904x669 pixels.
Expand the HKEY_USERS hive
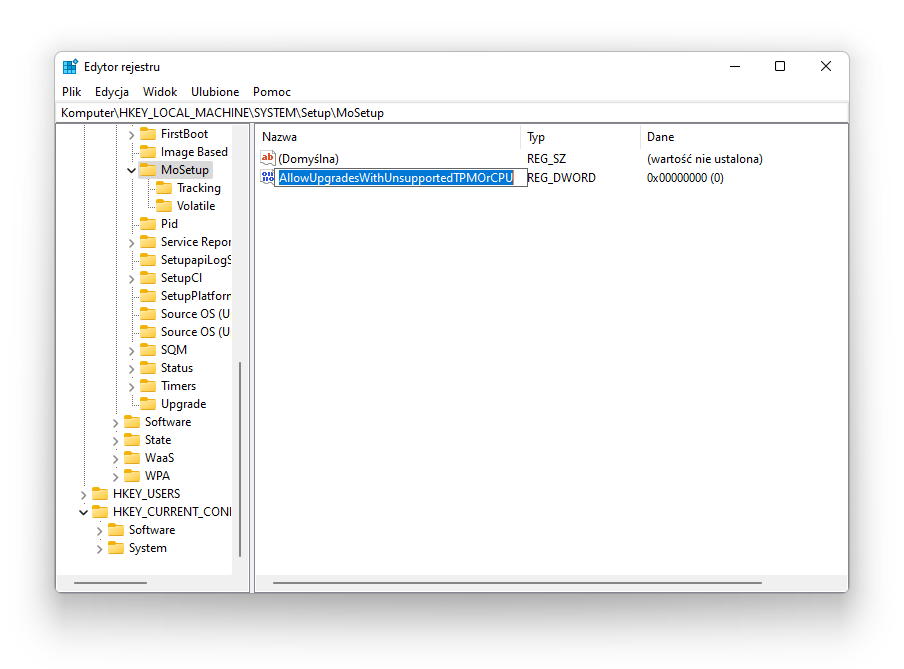[84, 495]
